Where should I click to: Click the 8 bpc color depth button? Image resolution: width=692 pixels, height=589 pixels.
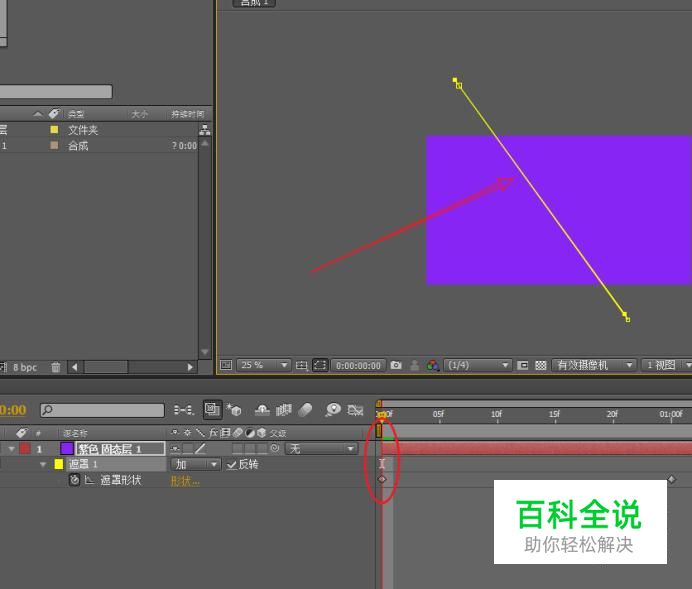tap(24, 367)
